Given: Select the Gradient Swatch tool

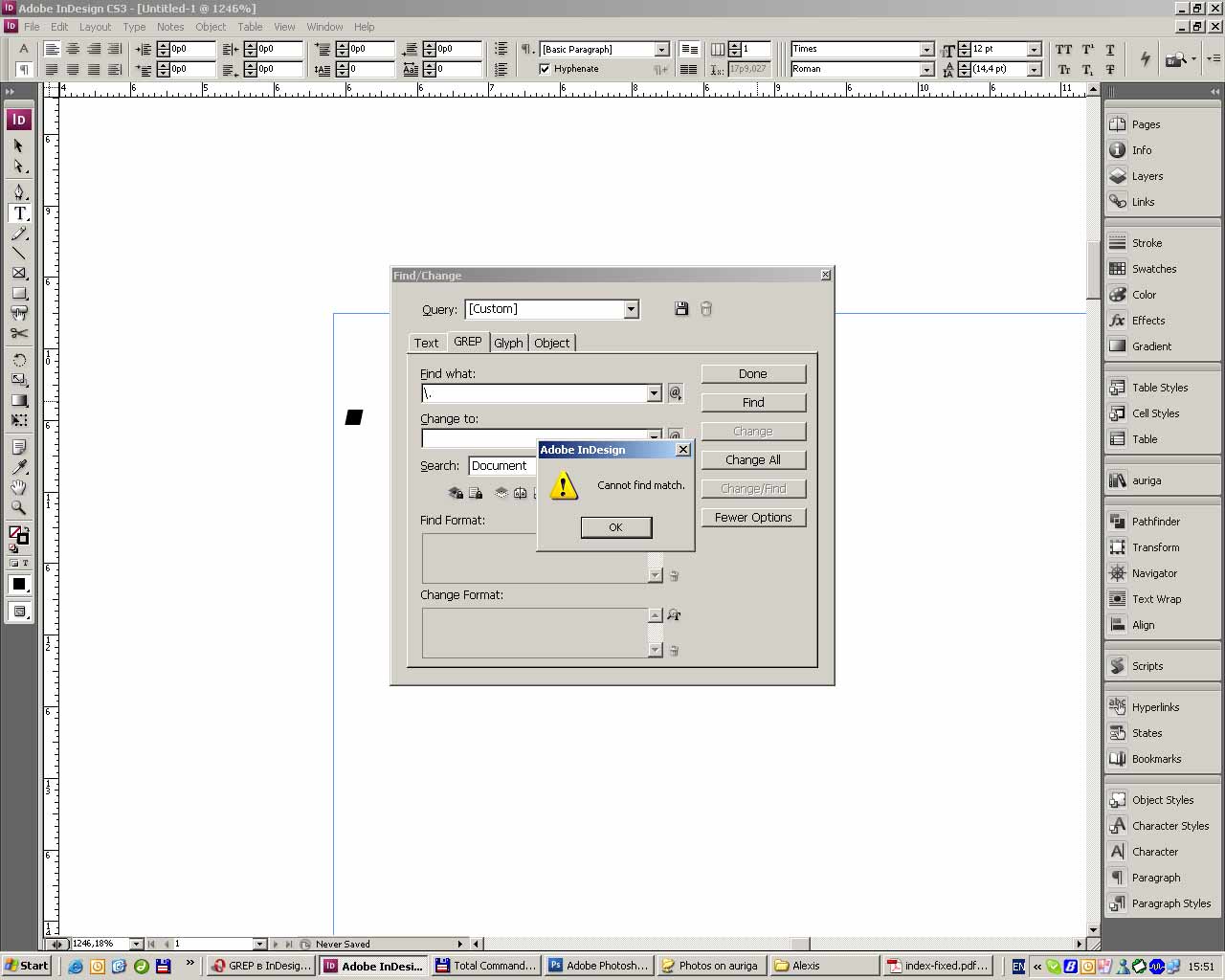Looking at the screenshot, I should tap(18, 400).
